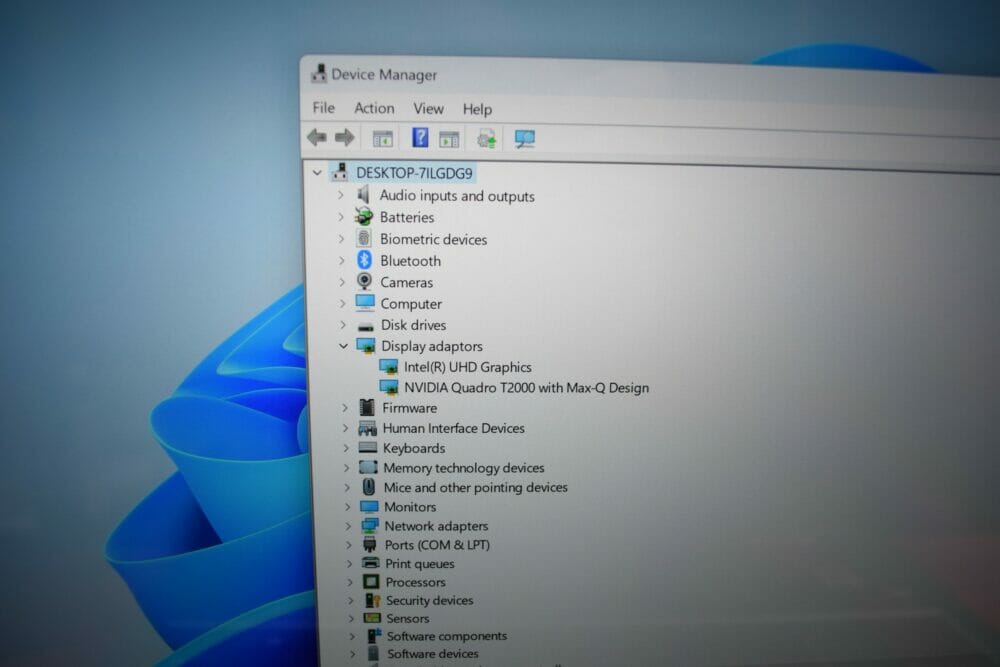Screen dimensions: 1000x667
Task: Click the keyboard icon next to Keyboards
Action: tap(368, 448)
